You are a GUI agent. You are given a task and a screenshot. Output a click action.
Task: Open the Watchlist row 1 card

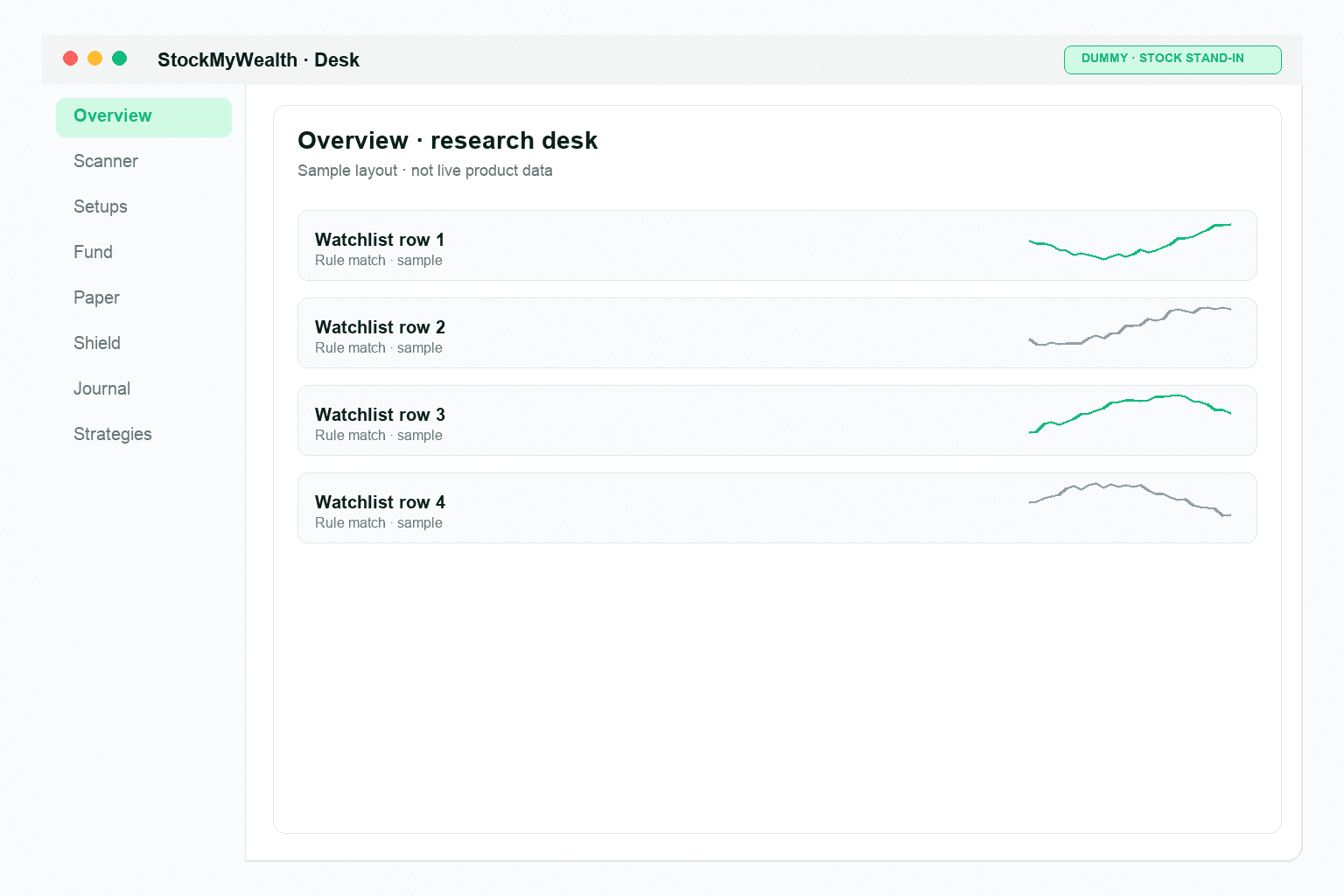click(x=777, y=245)
